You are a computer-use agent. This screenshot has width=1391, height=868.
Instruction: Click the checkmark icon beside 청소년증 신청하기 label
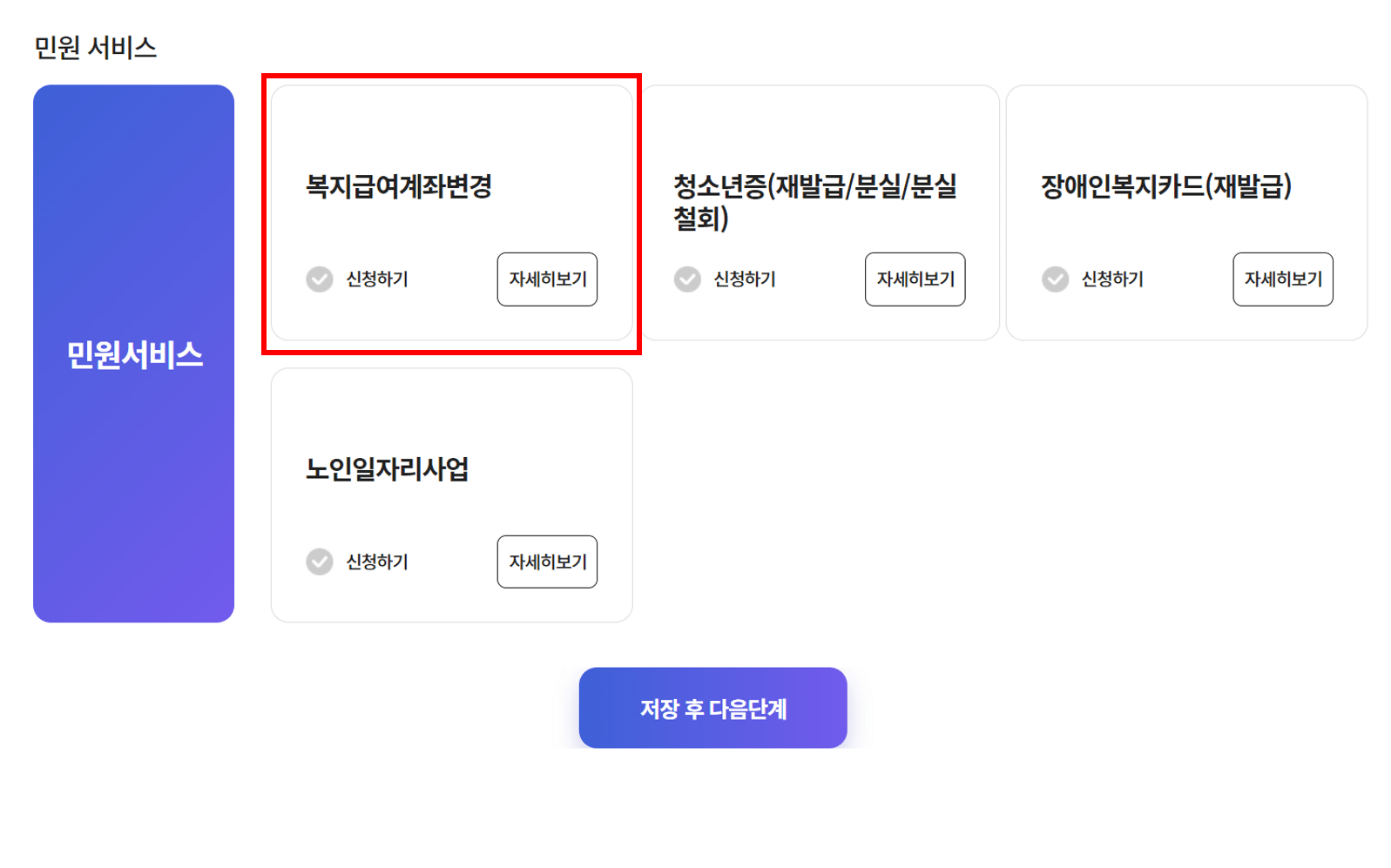[x=687, y=279]
